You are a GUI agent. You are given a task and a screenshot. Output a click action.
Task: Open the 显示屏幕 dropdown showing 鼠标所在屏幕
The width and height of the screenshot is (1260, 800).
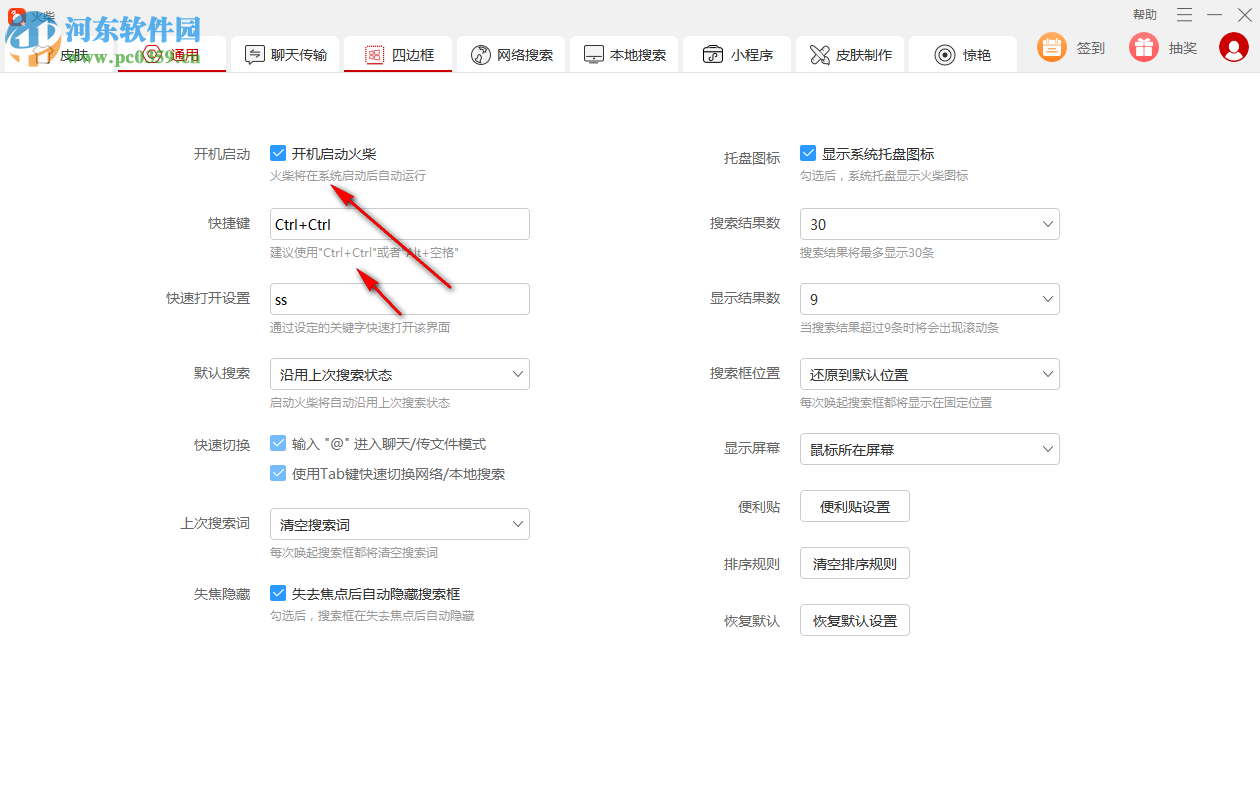[x=929, y=449]
